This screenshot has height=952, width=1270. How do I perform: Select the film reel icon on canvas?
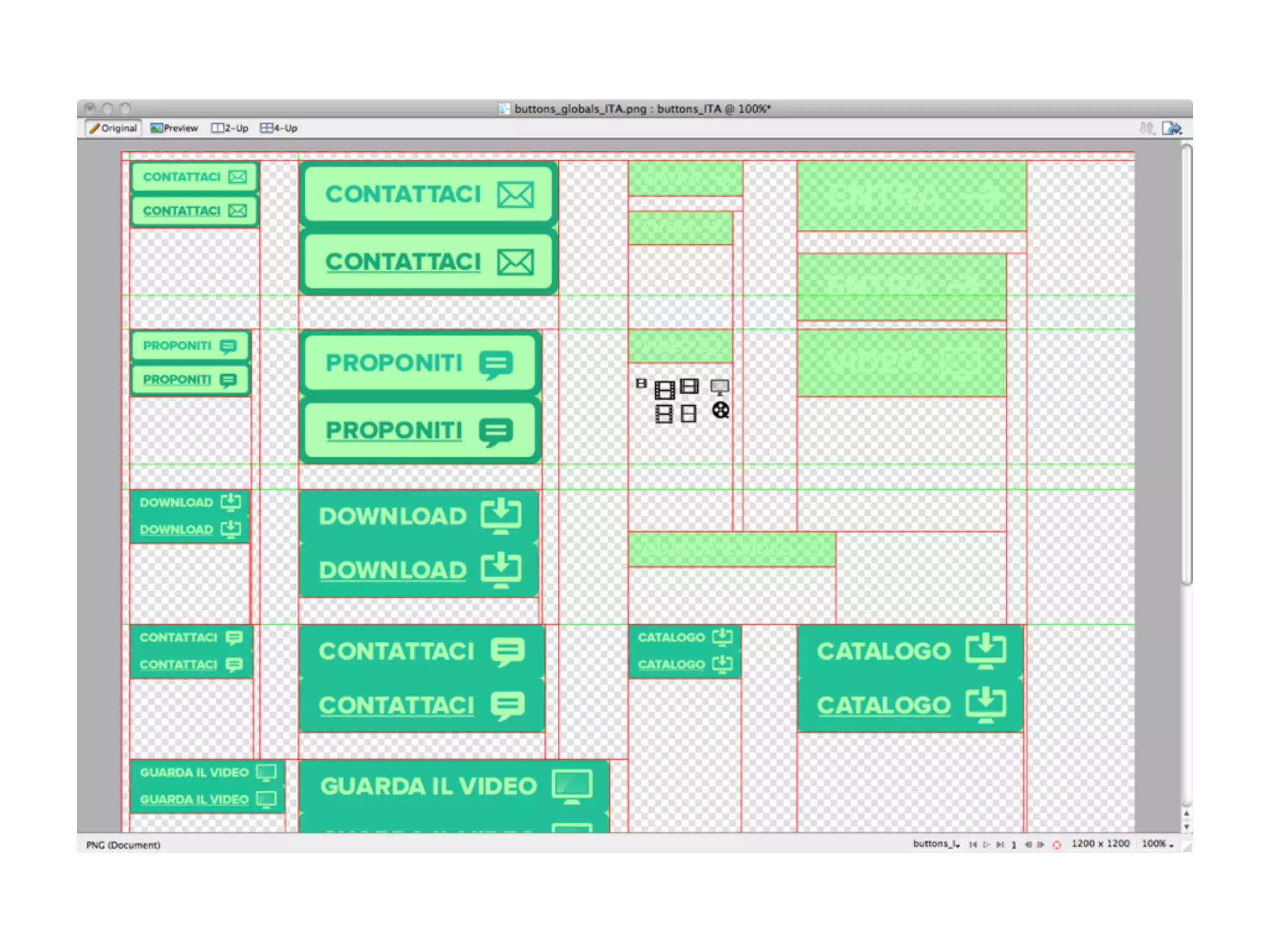tap(720, 410)
